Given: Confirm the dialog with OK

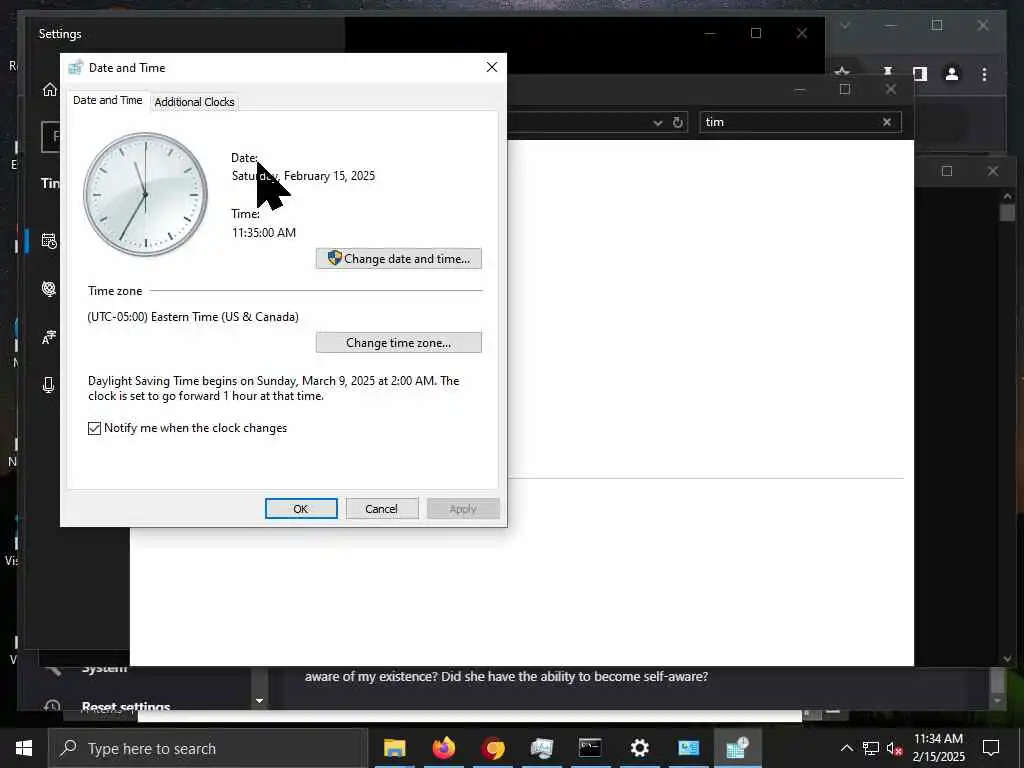Looking at the screenshot, I should pos(301,509).
